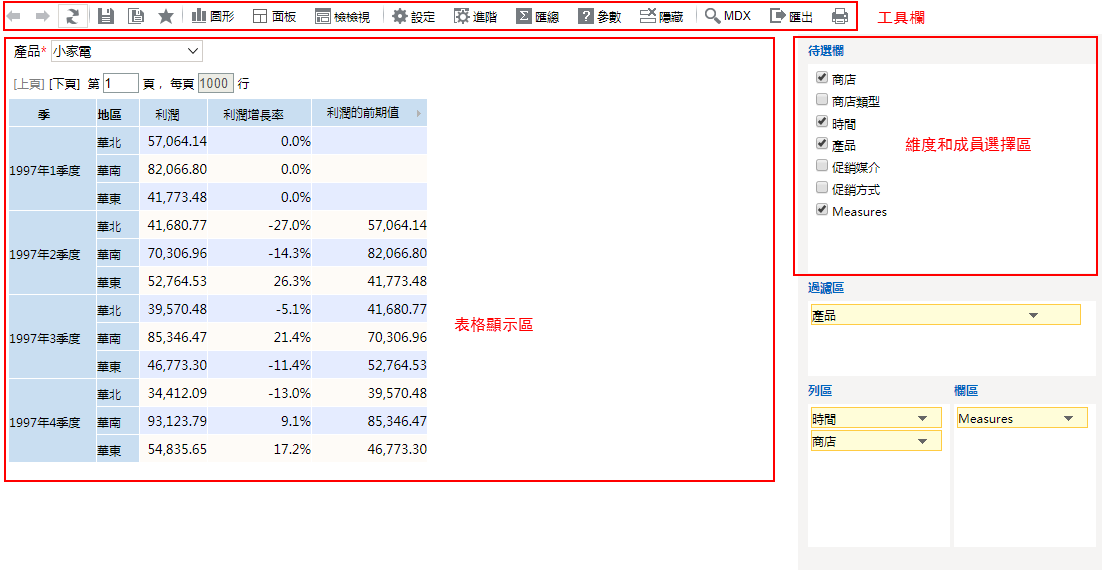Enable the 商店類型 checkbox

click(822, 100)
